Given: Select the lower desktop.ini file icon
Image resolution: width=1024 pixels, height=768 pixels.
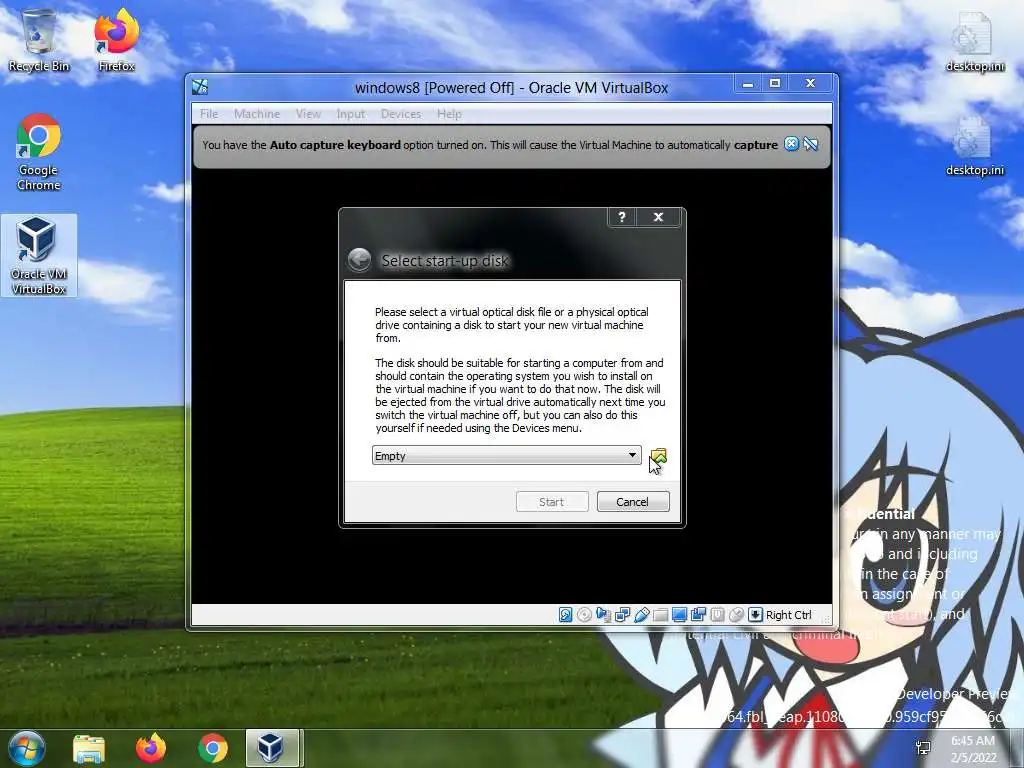Looking at the screenshot, I should (974, 146).
